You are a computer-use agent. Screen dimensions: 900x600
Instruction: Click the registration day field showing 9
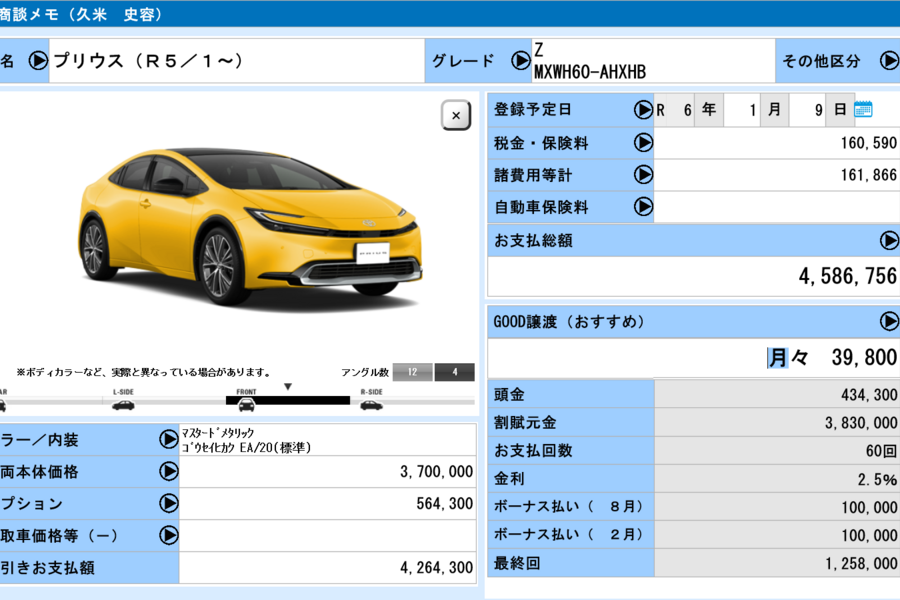(x=808, y=110)
